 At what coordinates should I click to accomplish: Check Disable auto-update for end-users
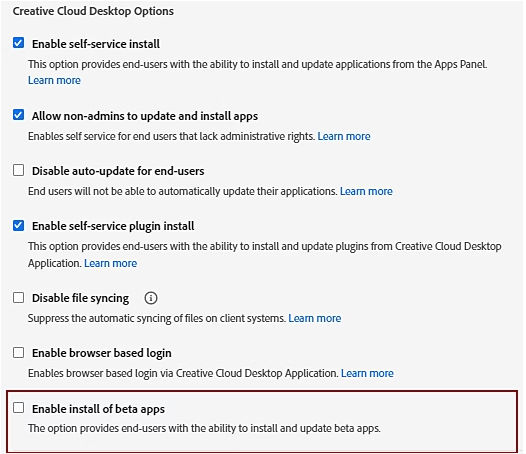(x=18, y=170)
